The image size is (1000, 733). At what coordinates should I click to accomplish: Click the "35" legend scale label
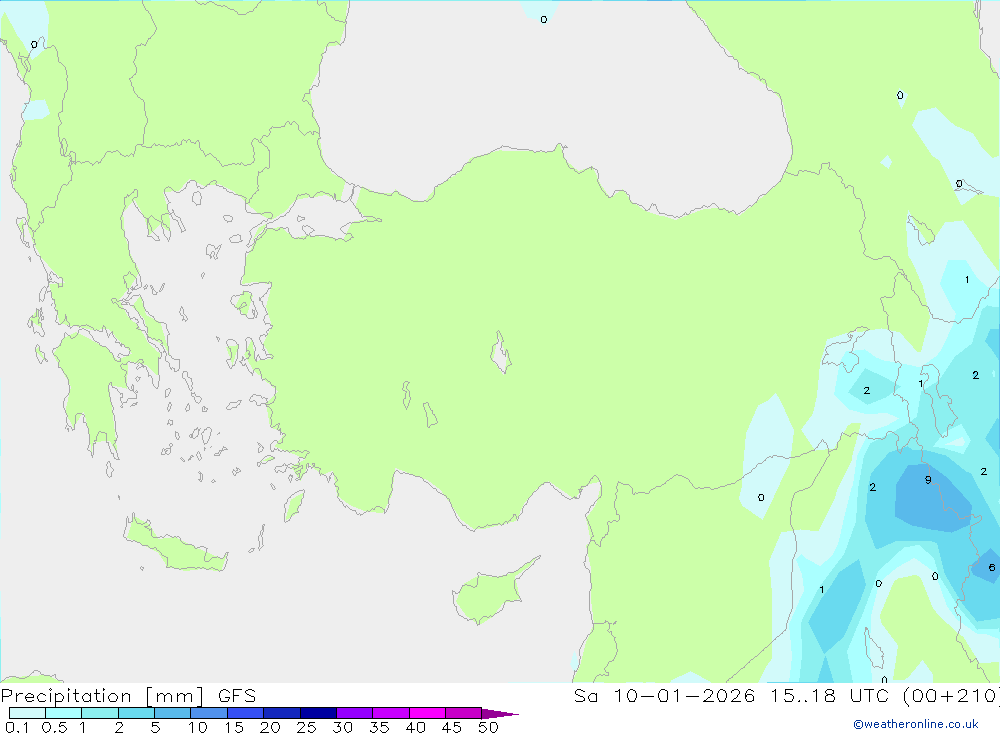[x=379, y=727]
